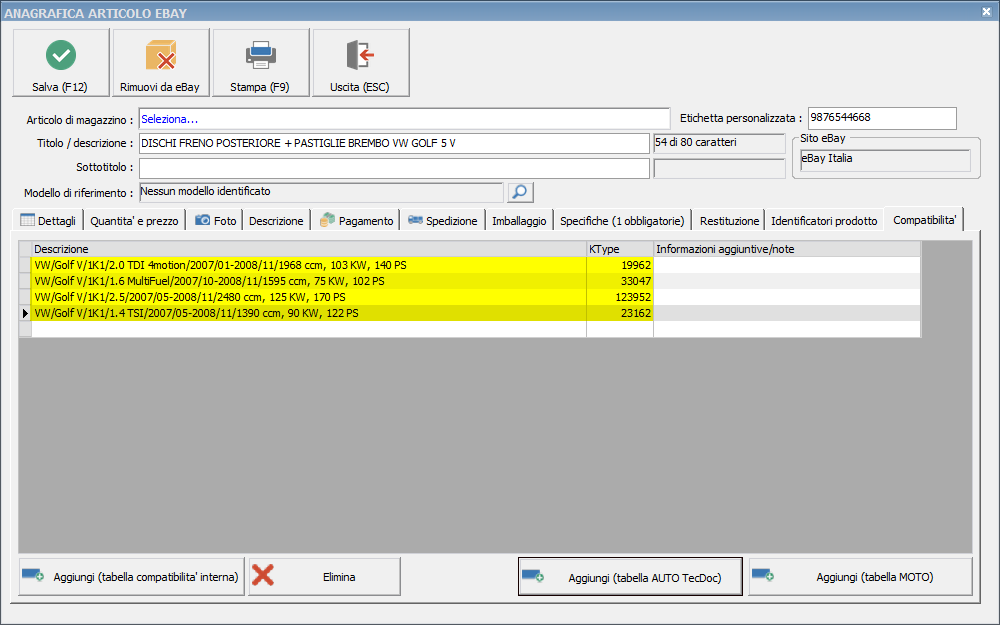The image size is (1000, 625).
Task: Click the Aggiungi (tabella AUTO TecDoc) button label
Action: 645,578
